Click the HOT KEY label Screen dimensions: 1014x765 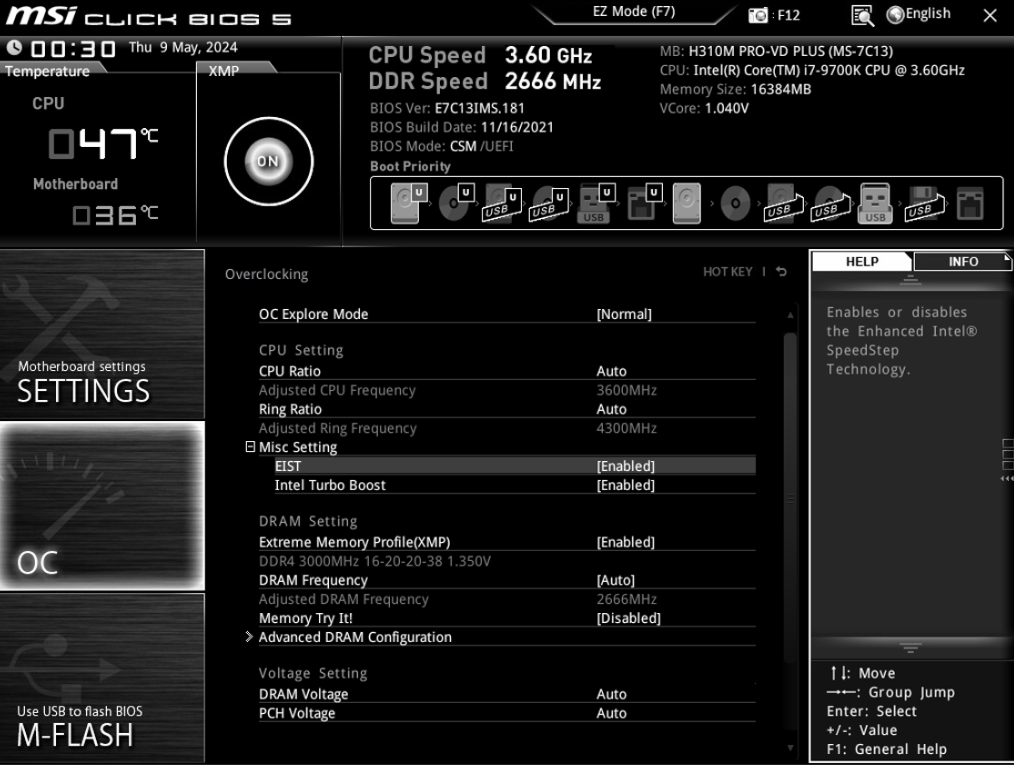pos(728,272)
